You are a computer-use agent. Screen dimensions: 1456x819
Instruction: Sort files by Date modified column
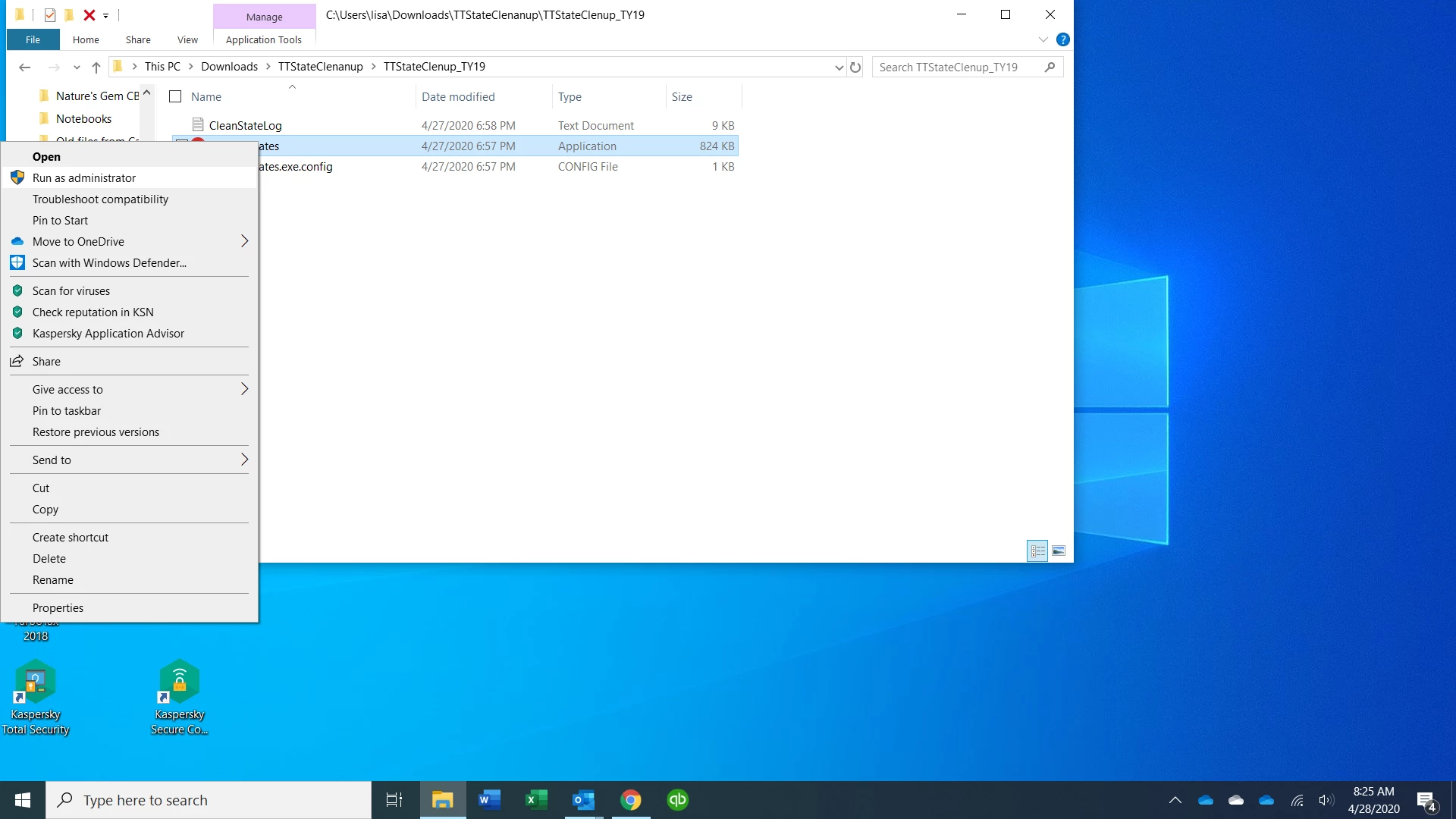458,97
